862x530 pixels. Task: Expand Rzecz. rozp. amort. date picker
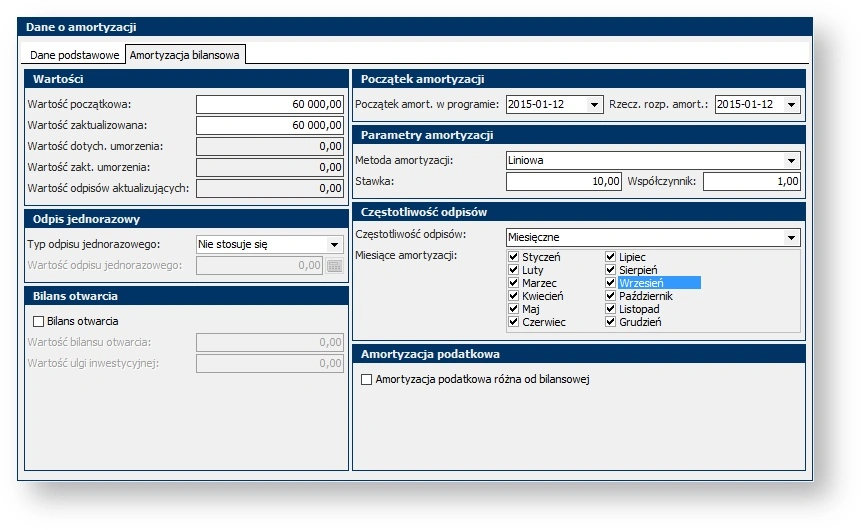tap(791, 104)
